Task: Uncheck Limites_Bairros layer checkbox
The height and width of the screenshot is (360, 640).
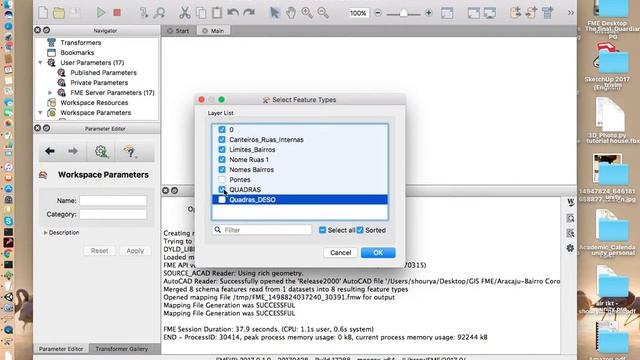Action: [222, 149]
